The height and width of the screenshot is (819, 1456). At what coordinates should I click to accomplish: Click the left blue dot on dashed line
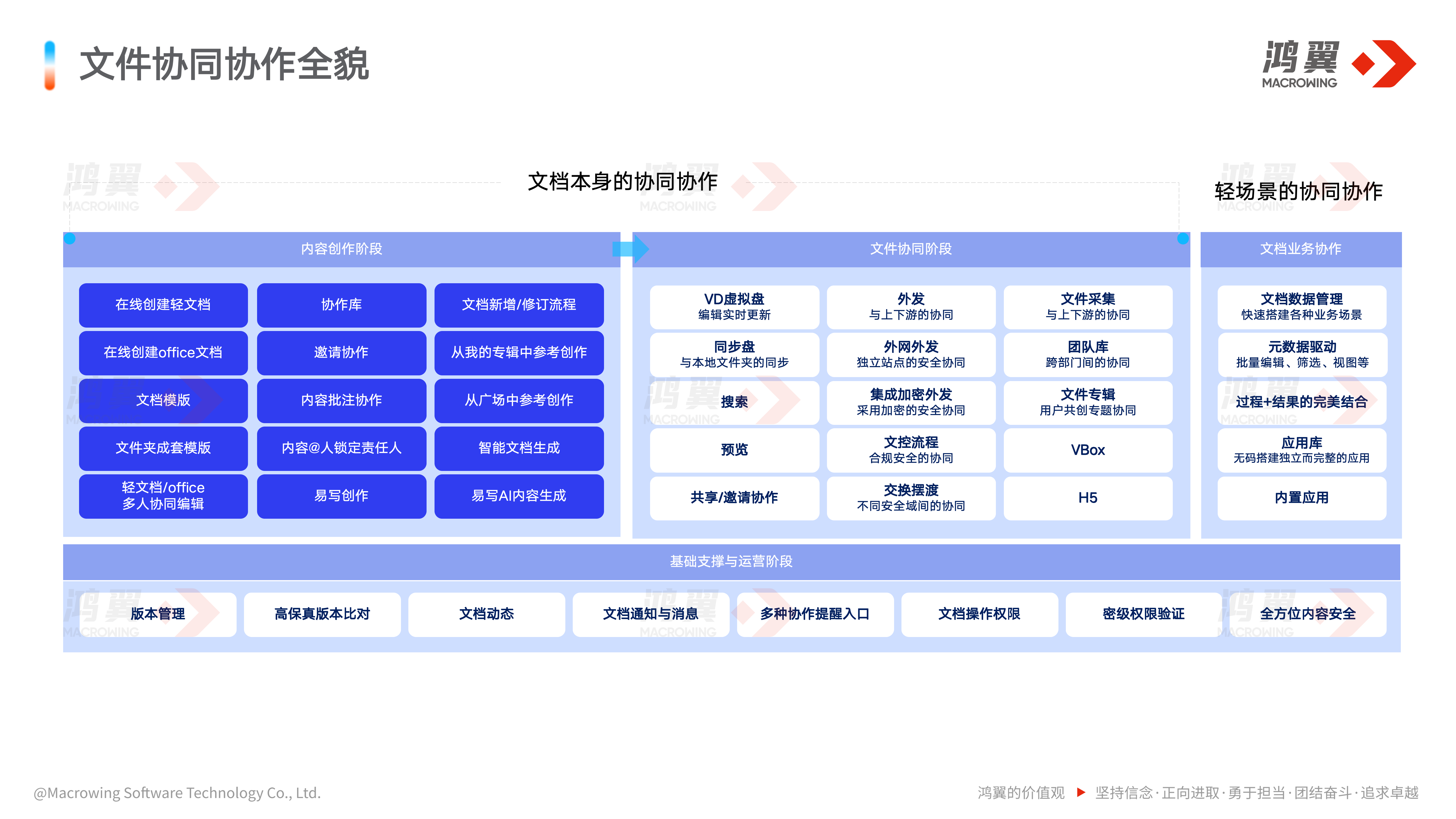pyautogui.click(x=69, y=239)
